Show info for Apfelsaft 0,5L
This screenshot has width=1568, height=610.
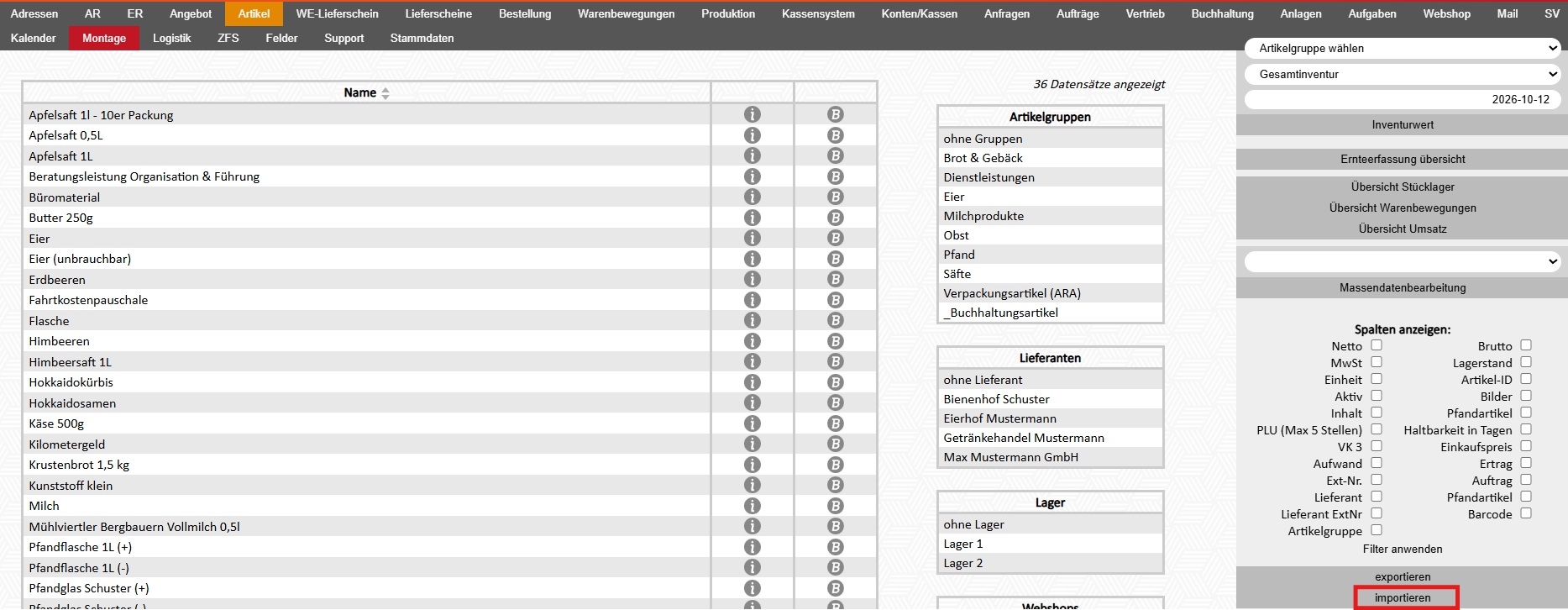tap(753, 135)
